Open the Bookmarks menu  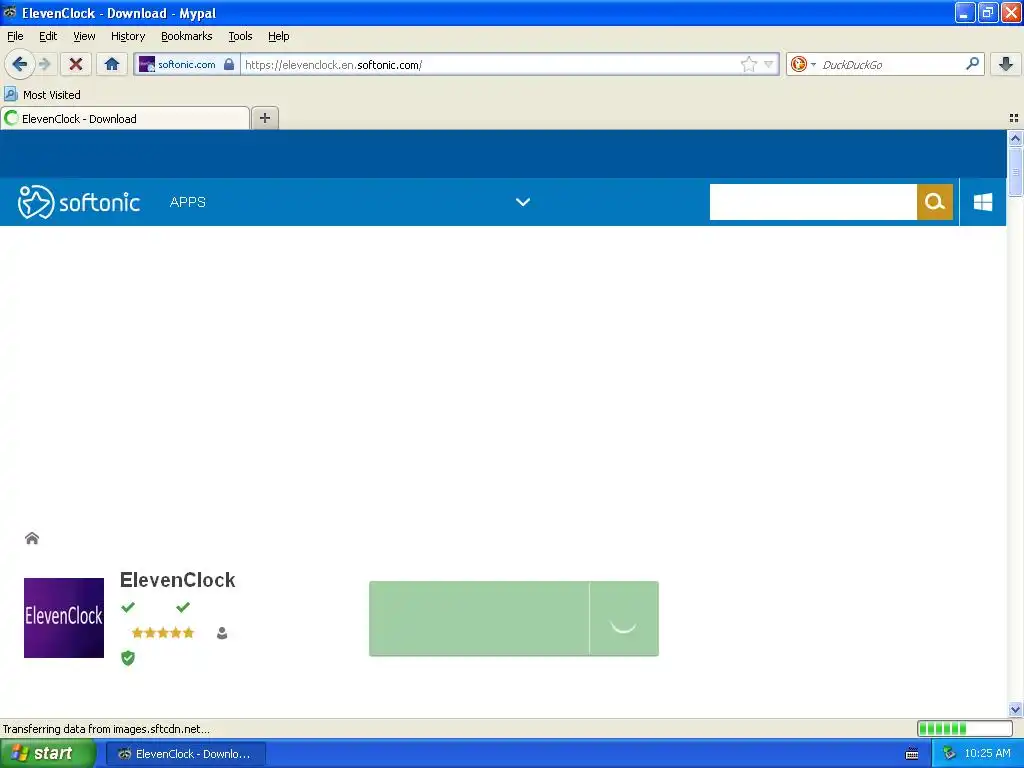[187, 36]
